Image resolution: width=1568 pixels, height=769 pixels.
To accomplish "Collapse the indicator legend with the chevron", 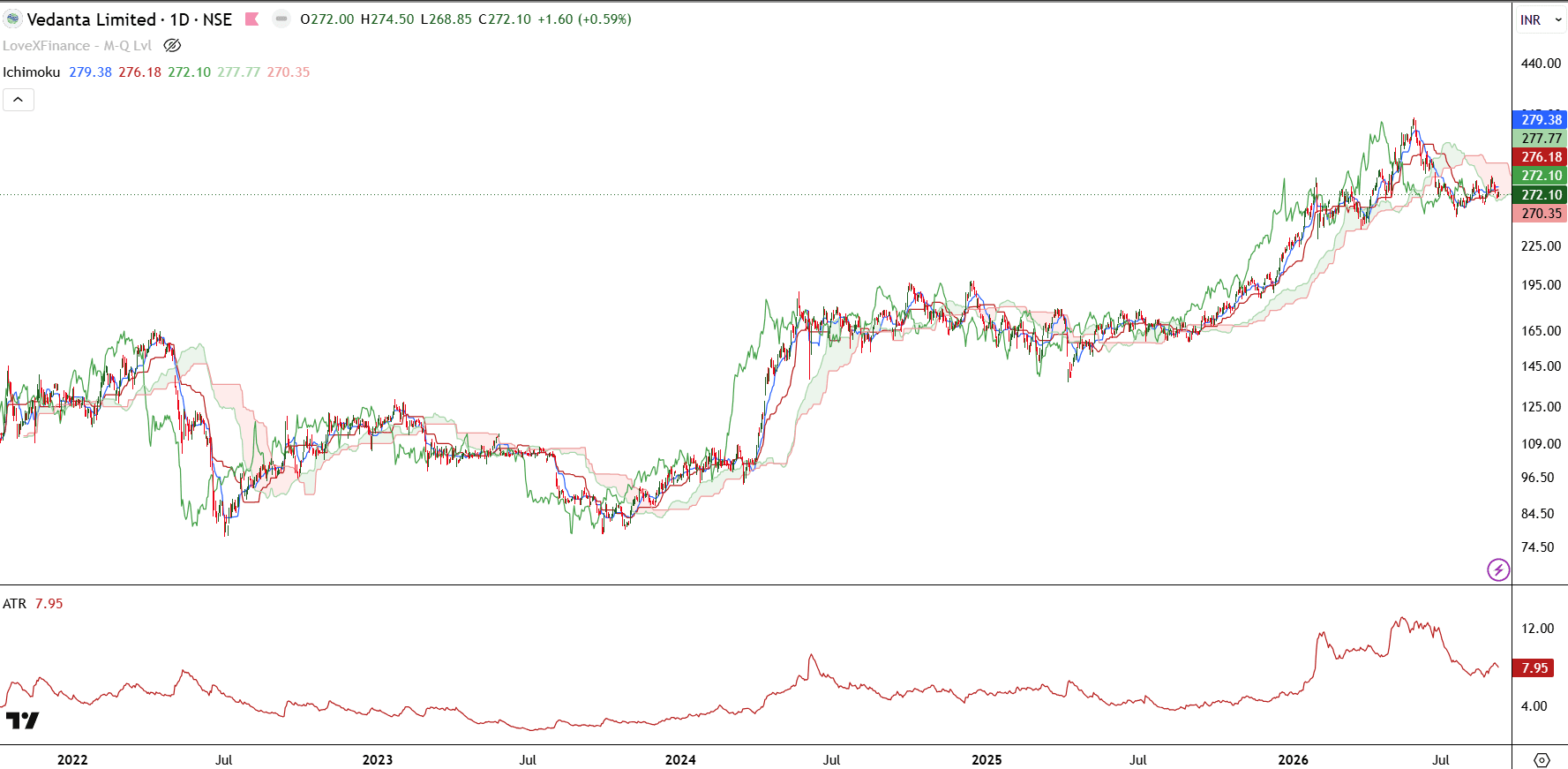I will [x=19, y=100].
